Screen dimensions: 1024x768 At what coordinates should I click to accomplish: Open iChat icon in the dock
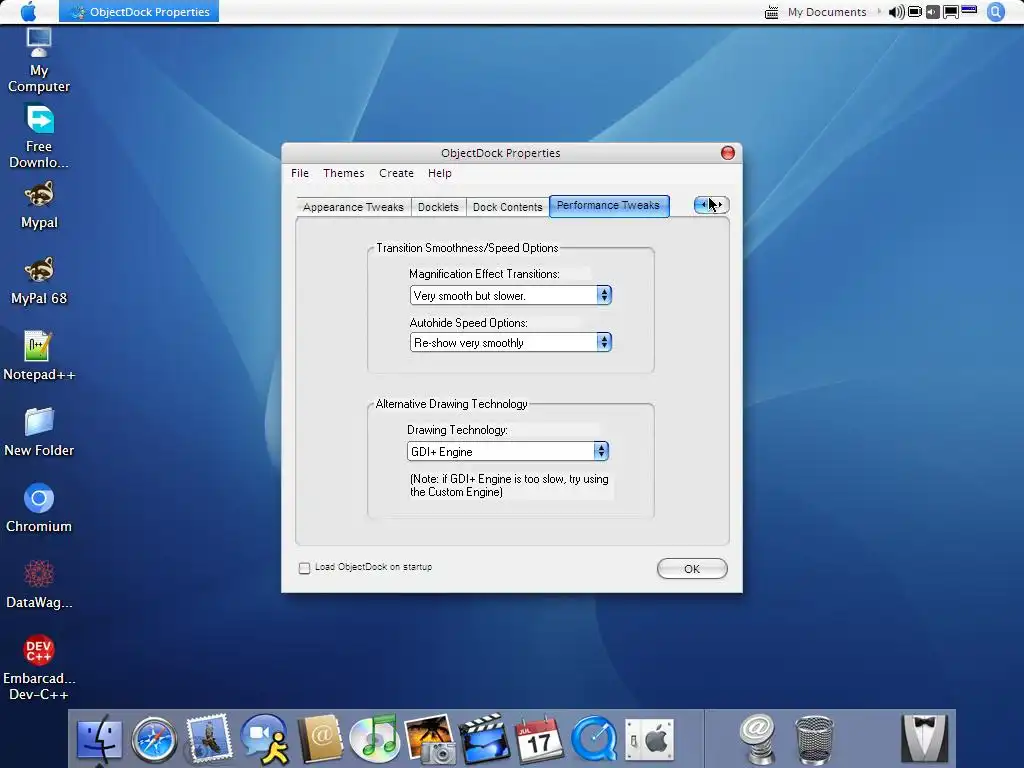click(x=264, y=739)
